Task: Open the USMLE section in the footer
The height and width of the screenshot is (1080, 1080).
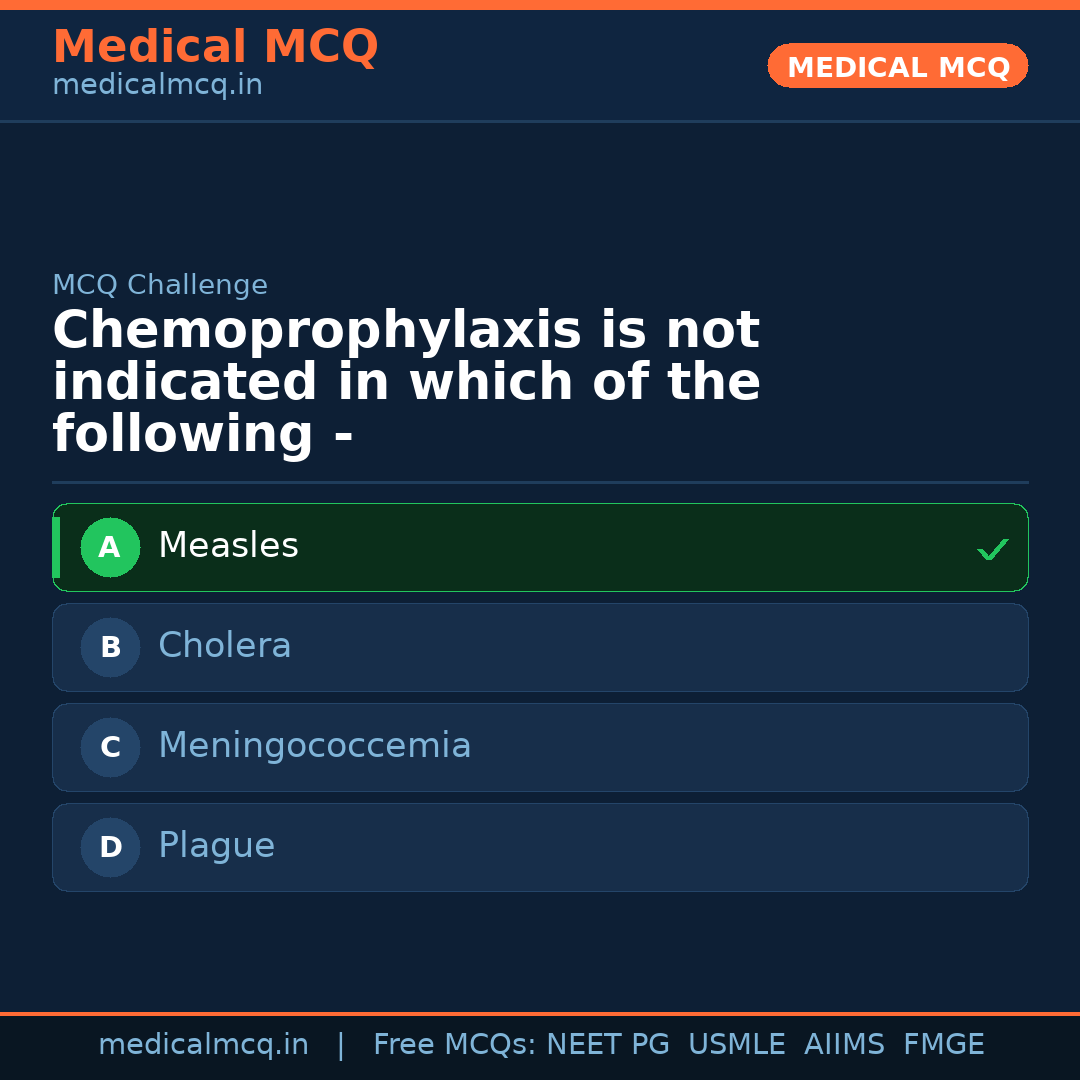Action: point(737,1043)
